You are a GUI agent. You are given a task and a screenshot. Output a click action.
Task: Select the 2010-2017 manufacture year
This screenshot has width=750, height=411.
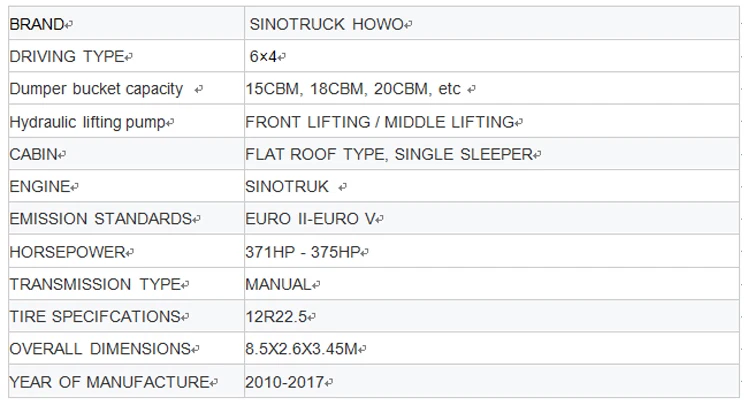tap(283, 382)
